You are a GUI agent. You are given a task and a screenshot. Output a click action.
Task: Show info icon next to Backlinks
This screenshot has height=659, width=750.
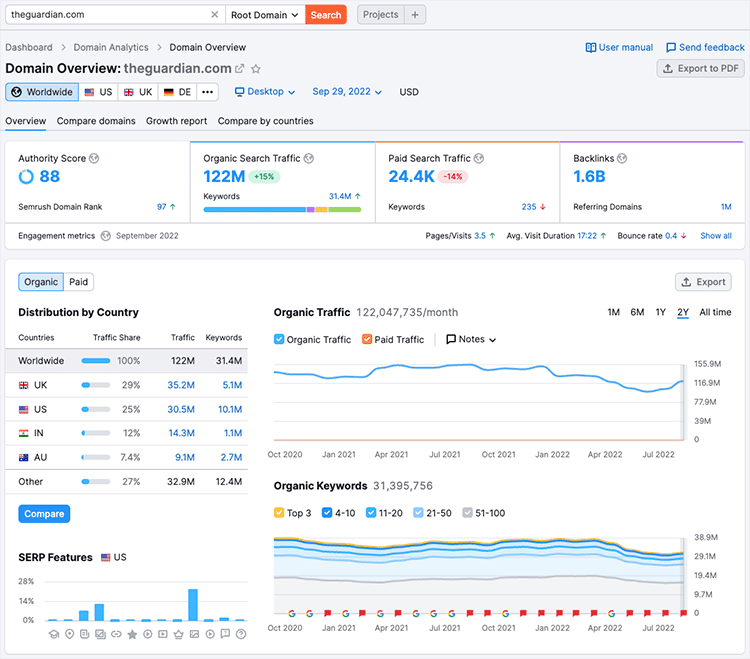point(622,158)
